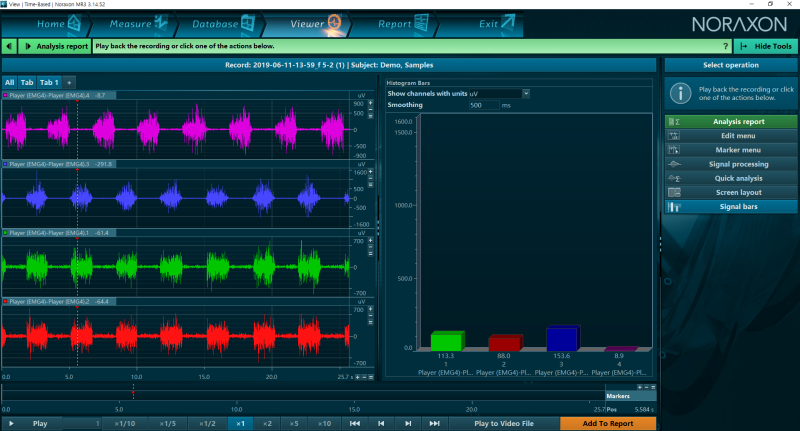Click magenta color swatch of EMG4.4 channel
800x431 pixels.
click(x=6, y=95)
